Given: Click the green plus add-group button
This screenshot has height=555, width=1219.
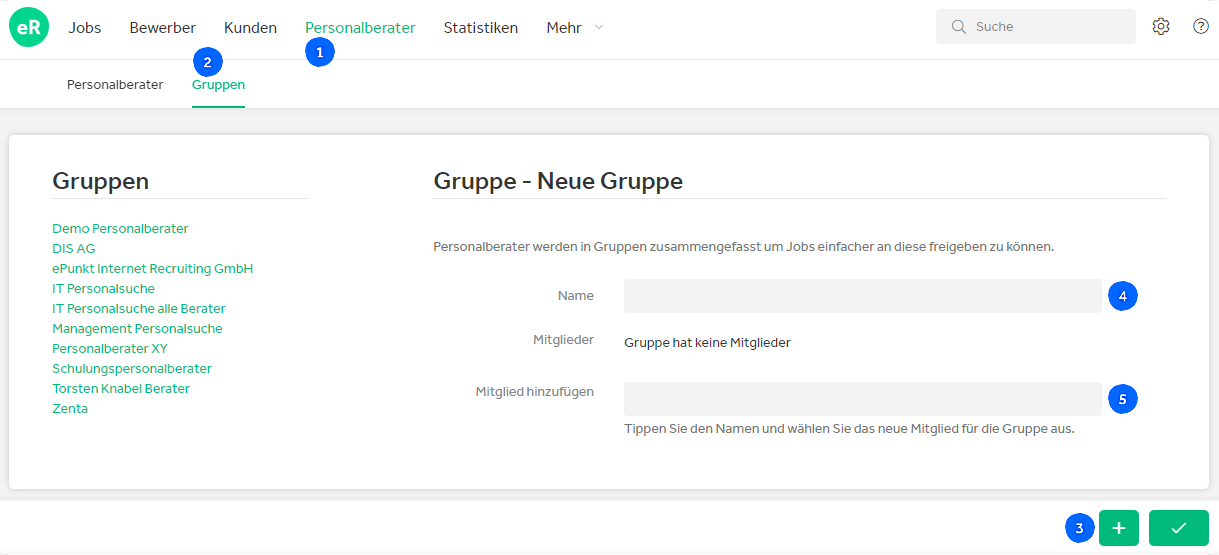Looking at the screenshot, I should pos(1119,528).
